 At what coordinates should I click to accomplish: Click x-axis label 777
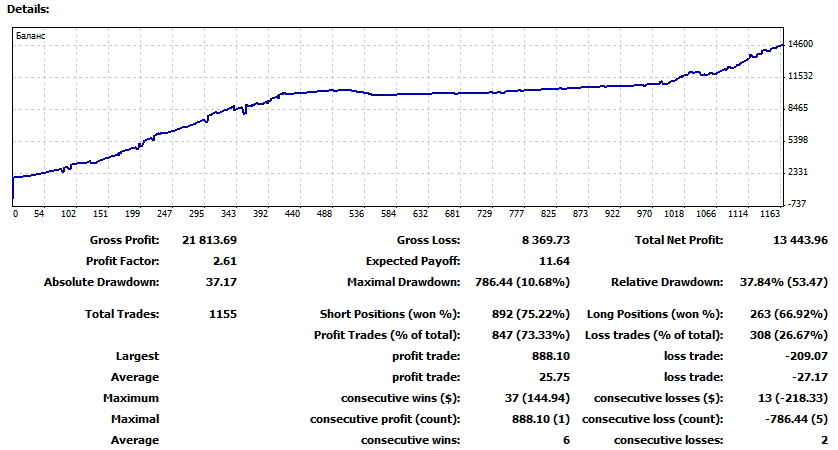coord(516,214)
